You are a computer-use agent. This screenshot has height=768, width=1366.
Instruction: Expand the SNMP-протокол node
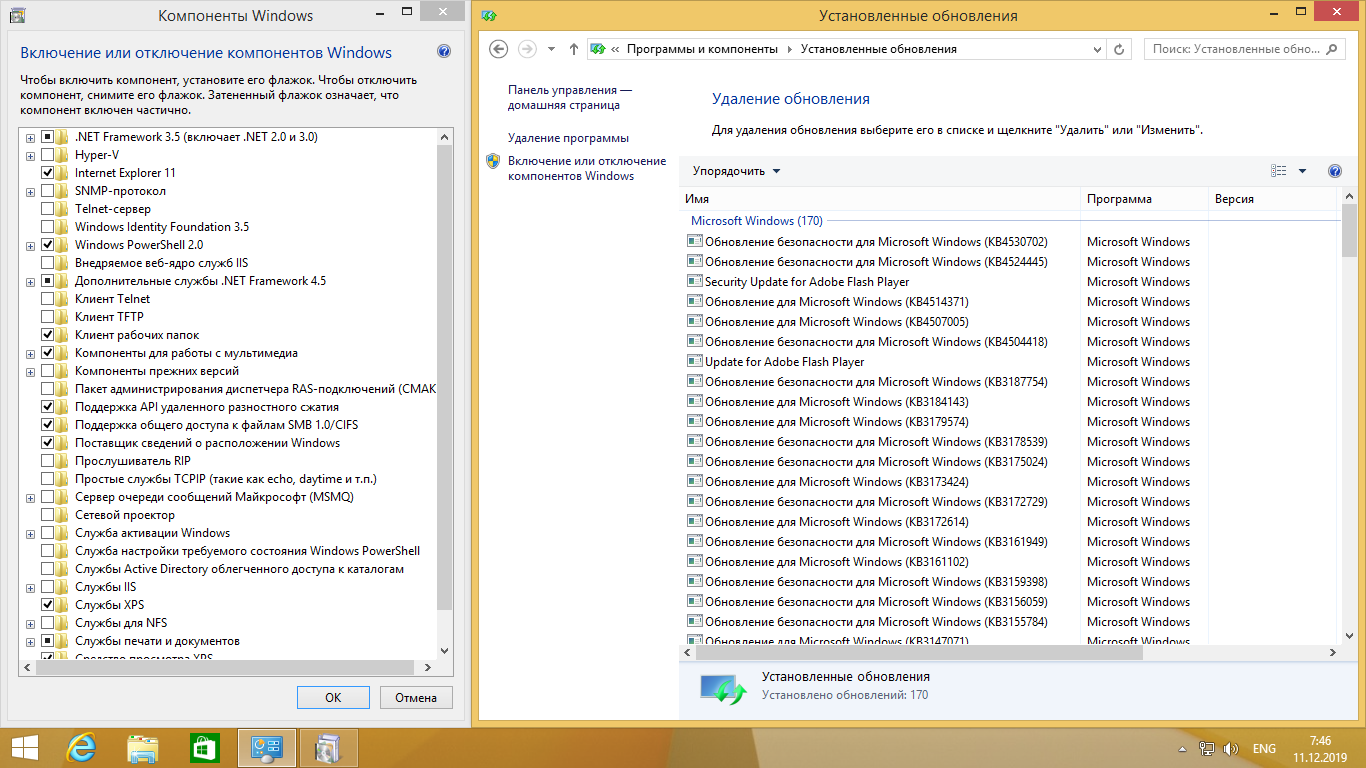coord(30,191)
